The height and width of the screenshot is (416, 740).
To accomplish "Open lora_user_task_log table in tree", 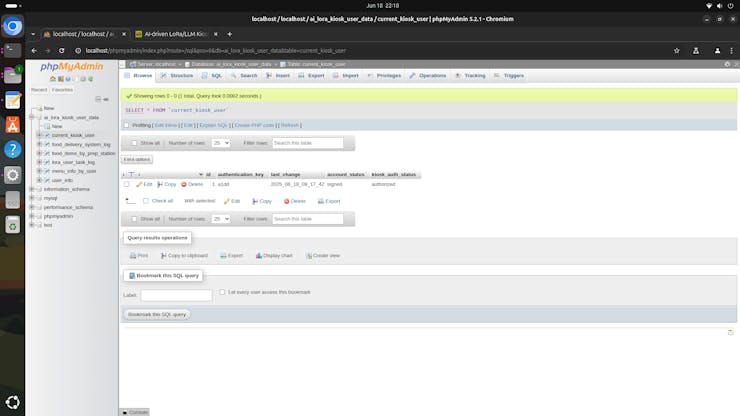I will 73,162.
